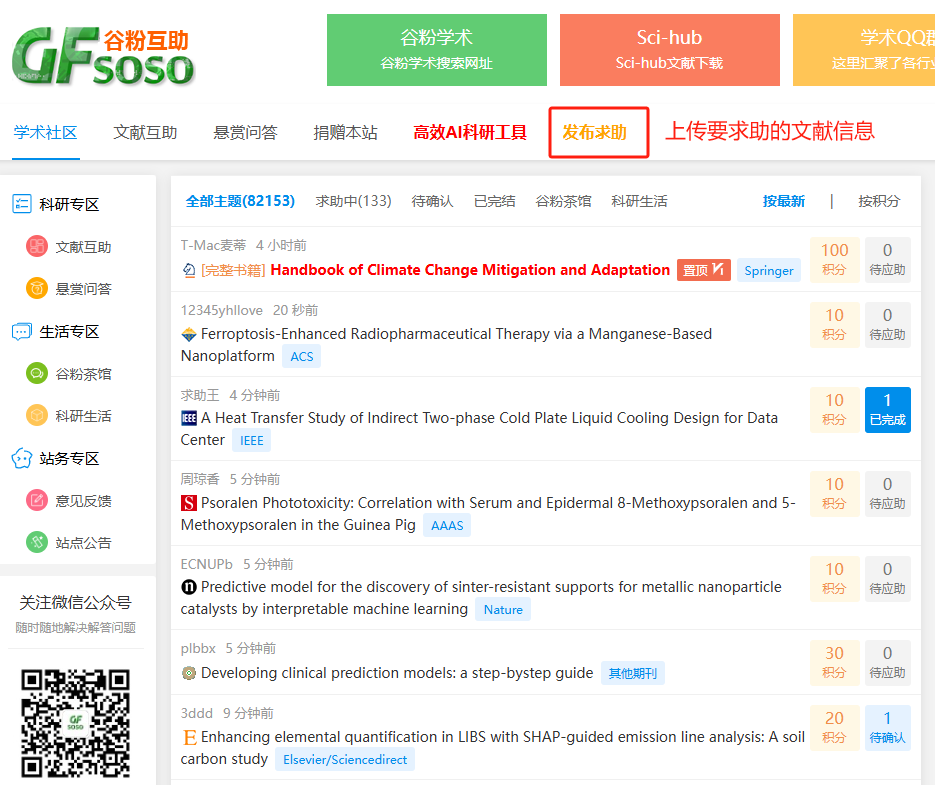Click the Springer tag label
Viewport: 935px width, 785px height.
768,270
